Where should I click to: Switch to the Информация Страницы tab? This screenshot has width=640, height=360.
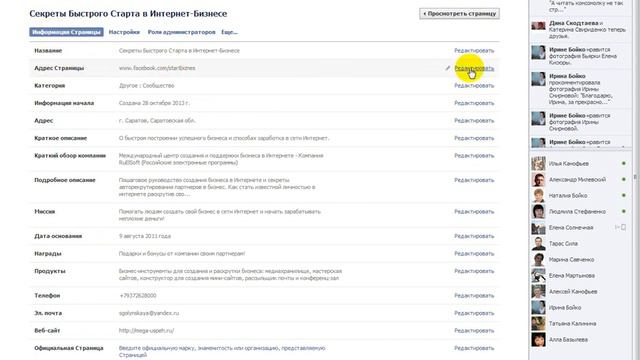pyautogui.click(x=66, y=32)
